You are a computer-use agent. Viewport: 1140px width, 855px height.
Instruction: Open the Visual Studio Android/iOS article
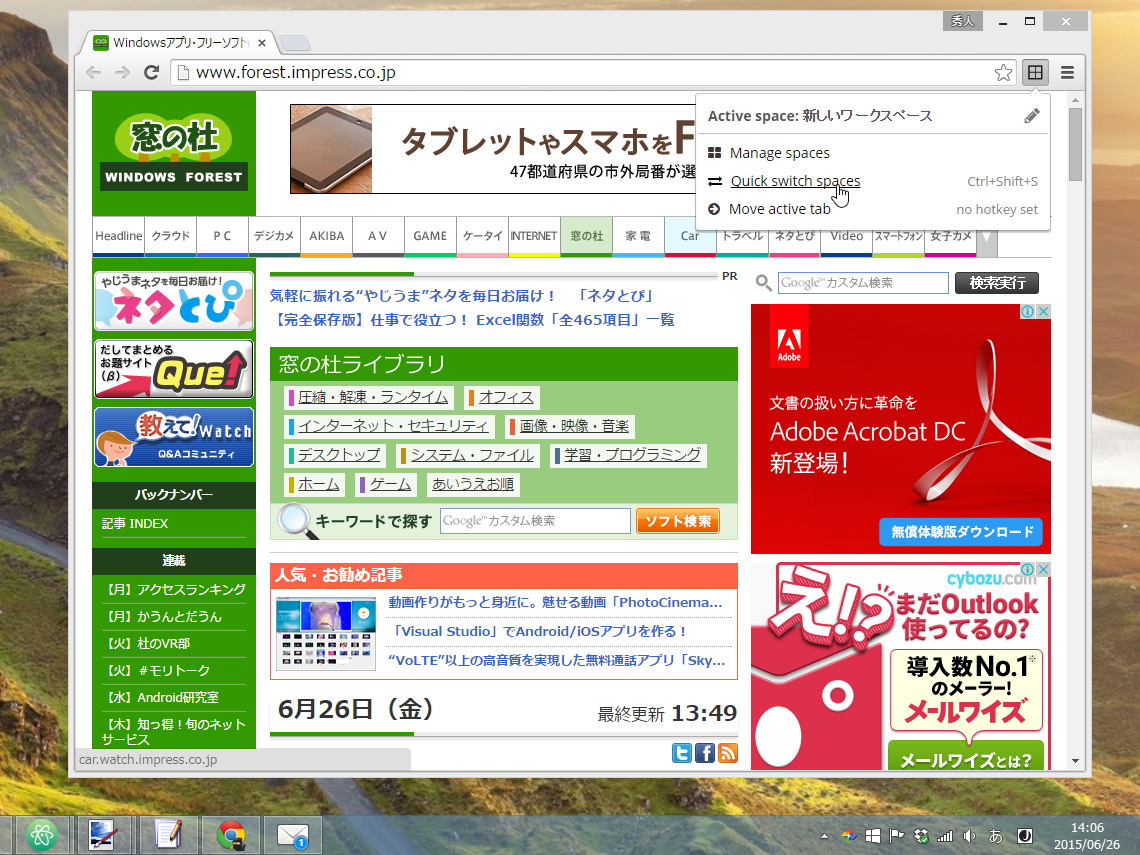537,631
